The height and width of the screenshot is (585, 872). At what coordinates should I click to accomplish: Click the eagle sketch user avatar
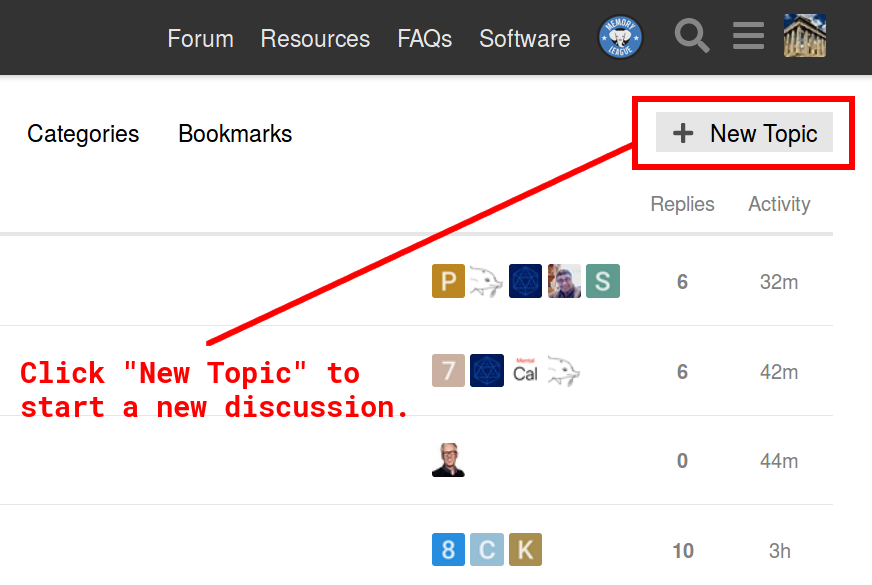tap(486, 281)
